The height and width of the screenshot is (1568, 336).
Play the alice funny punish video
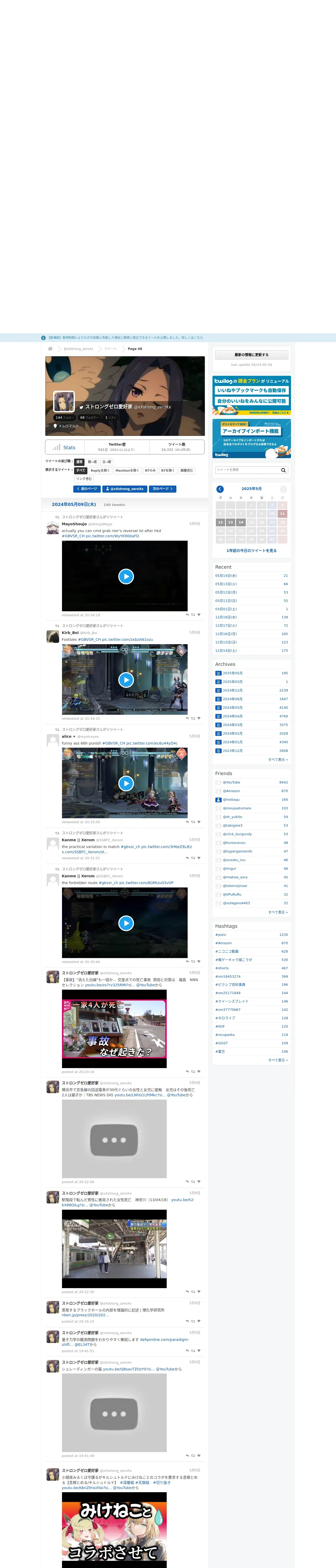point(126,783)
